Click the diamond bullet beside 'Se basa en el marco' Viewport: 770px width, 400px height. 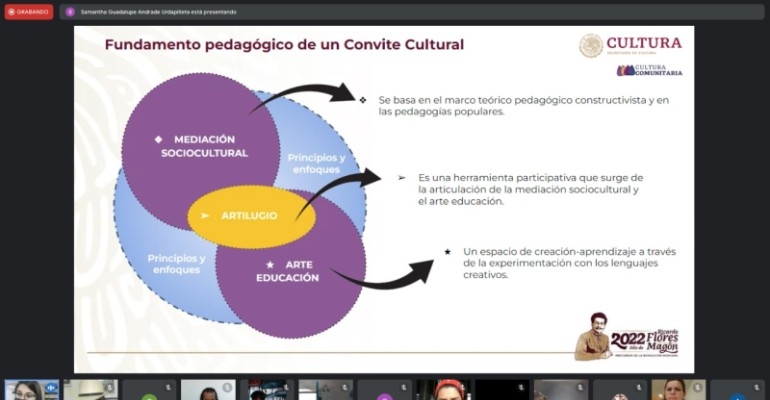click(362, 99)
